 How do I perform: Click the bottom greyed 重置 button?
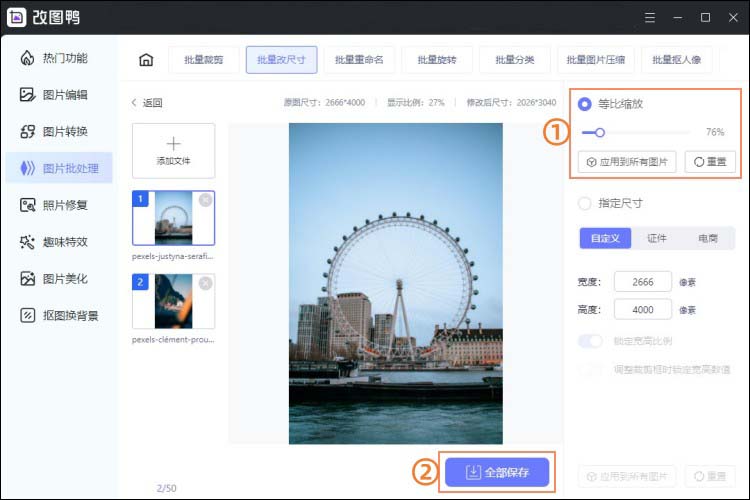point(710,476)
